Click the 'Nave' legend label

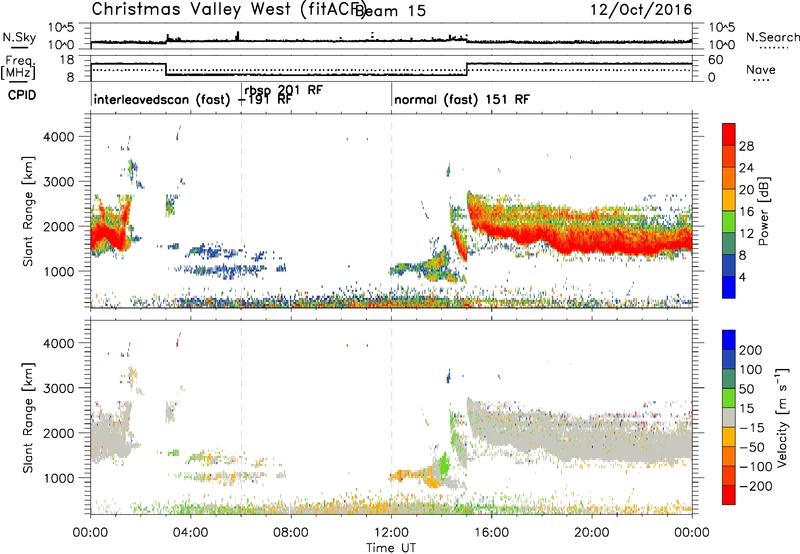(760, 70)
